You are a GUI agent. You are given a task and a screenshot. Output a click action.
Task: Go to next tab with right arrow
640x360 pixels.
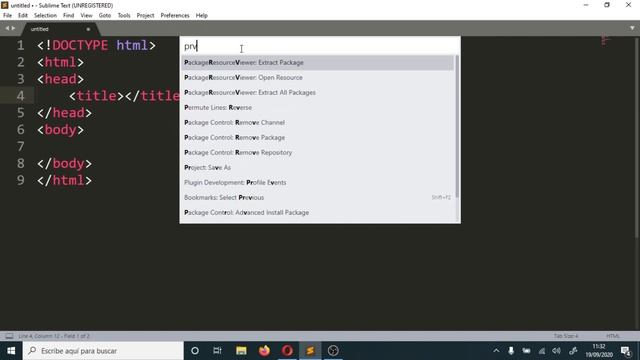[13, 28]
